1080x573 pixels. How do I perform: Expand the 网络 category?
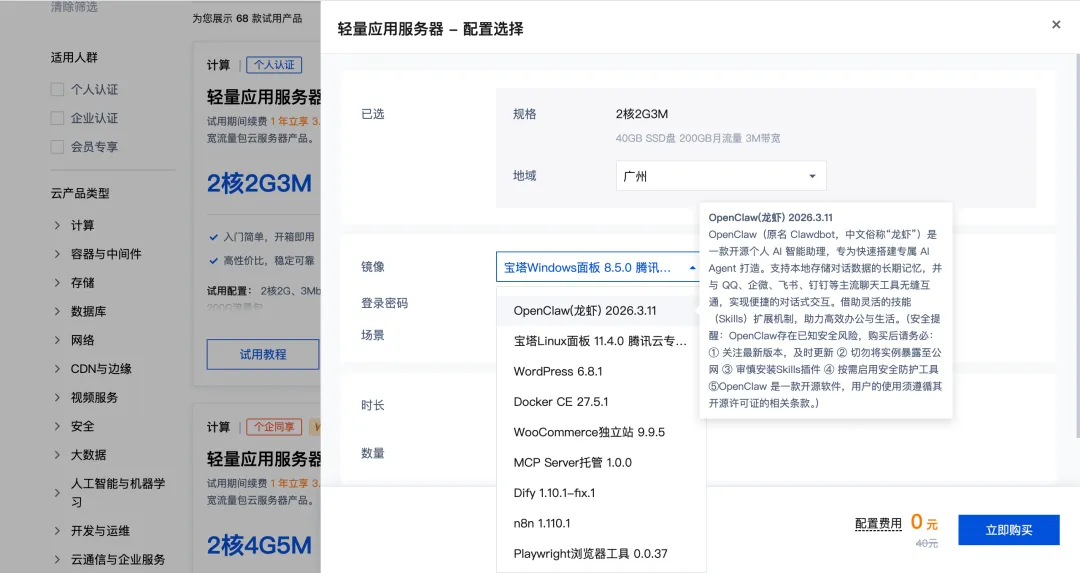pos(58,340)
